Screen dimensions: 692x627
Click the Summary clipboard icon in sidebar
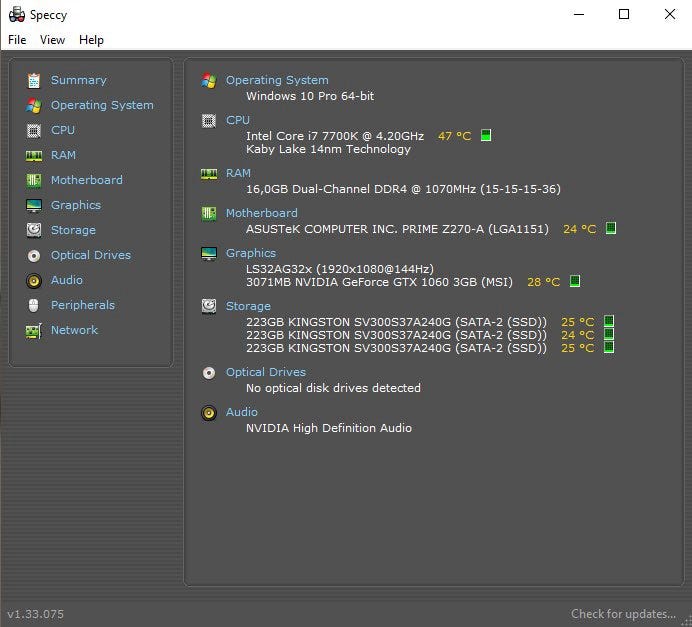[34, 80]
